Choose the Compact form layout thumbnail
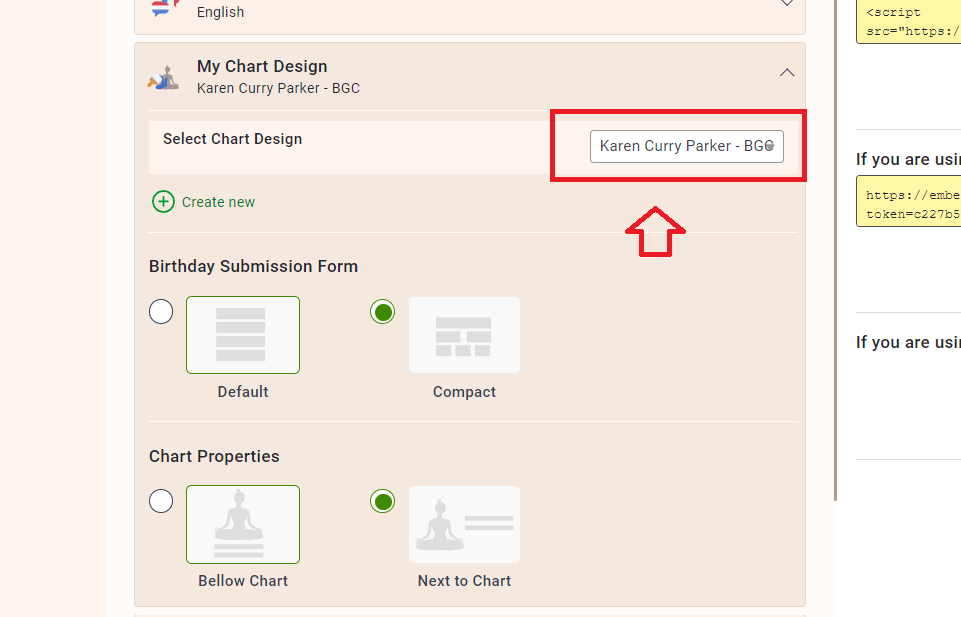961x617 pixels. click(x=465, y=335)
